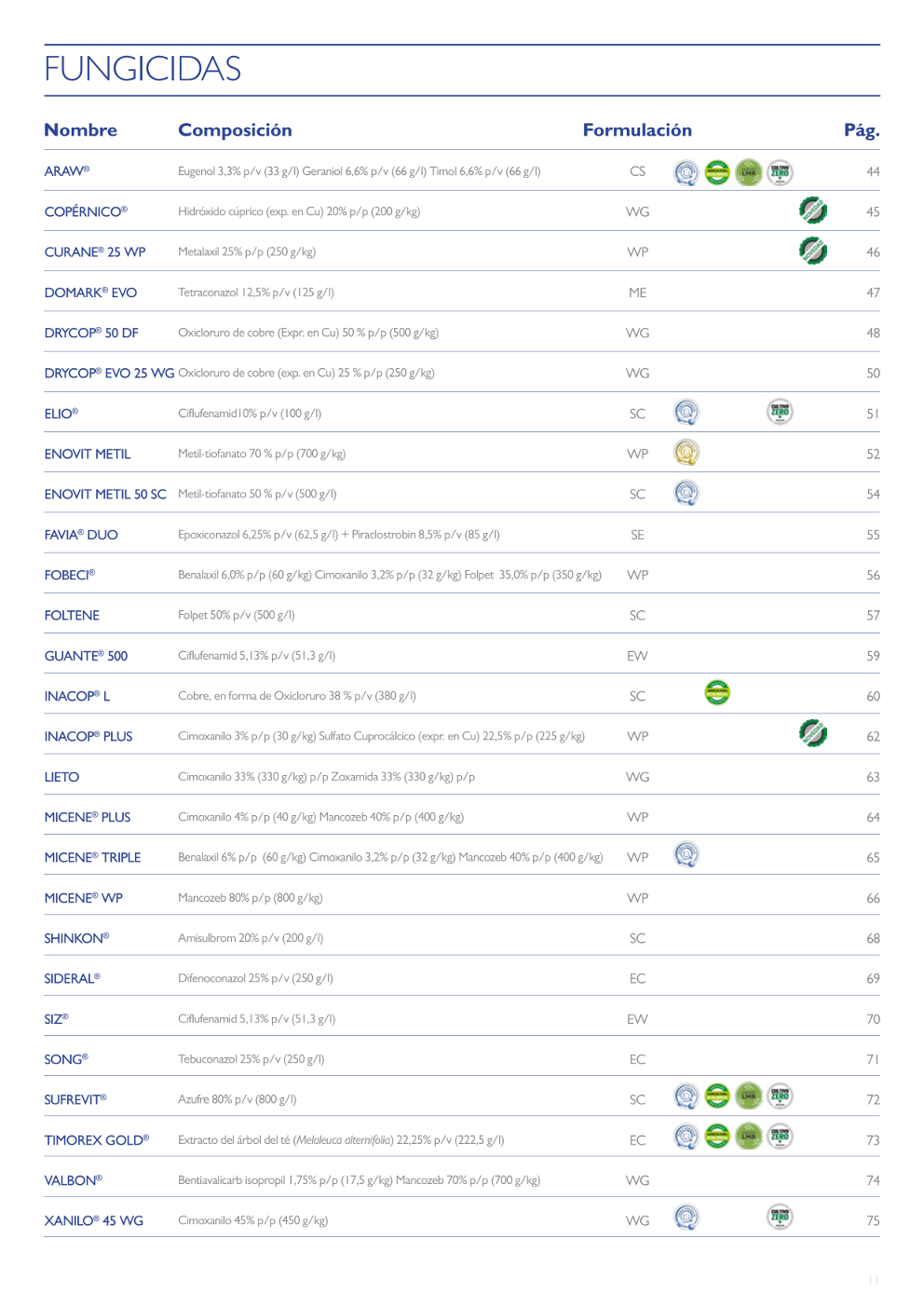The width and height of the screenshot is (924, 1307).
Task: Click the Agricultura Ecológica badge for INACOP L
Action: pyautogui.click(x=717, y=693)
